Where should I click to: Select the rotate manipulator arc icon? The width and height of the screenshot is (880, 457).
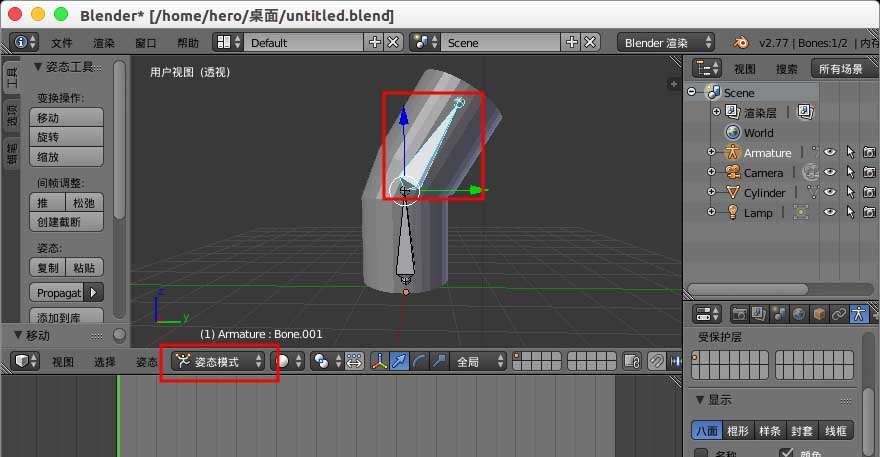point(419,362)
